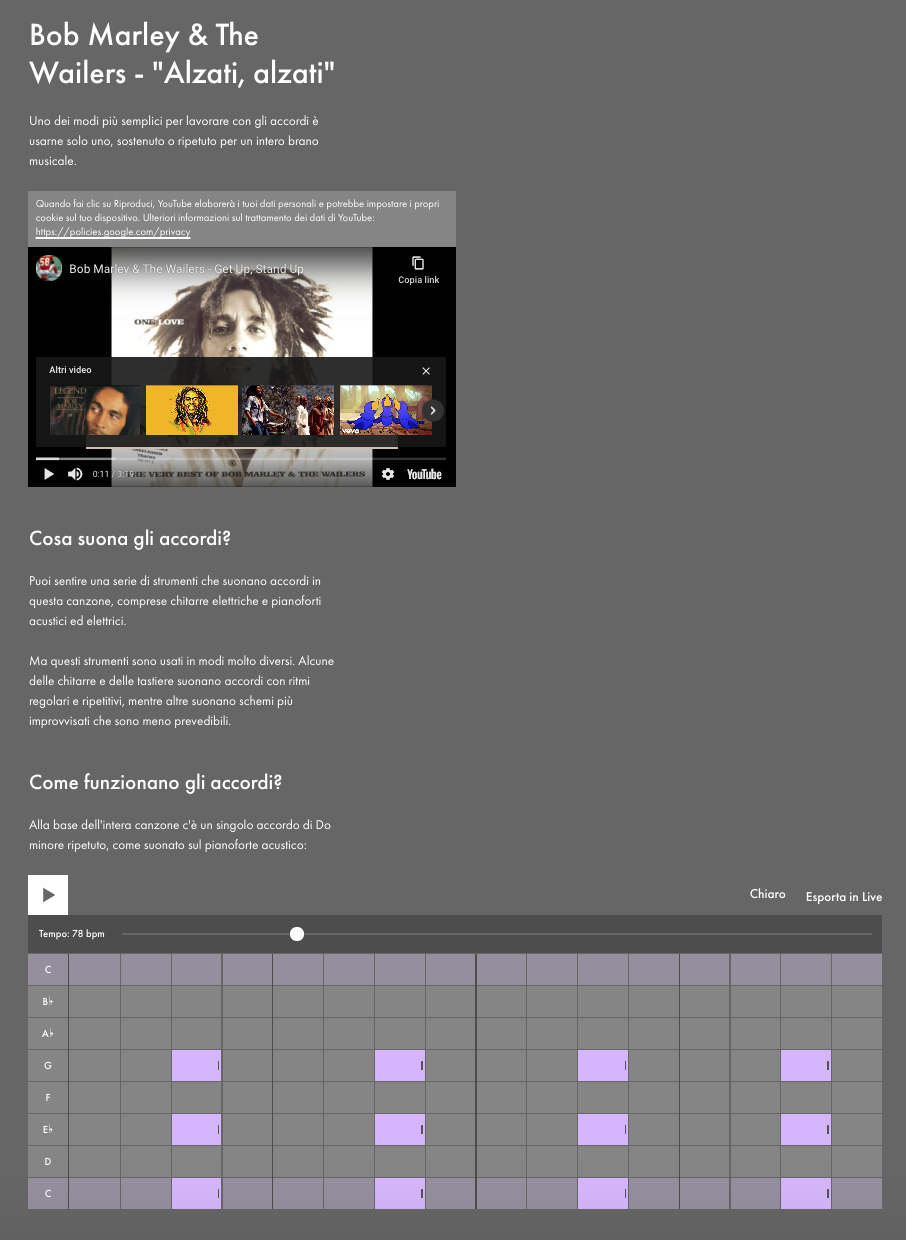The image size is (906, 1240).
Task: Open the policies.google.com/privacy link
Action: click(x=113, y=231)
